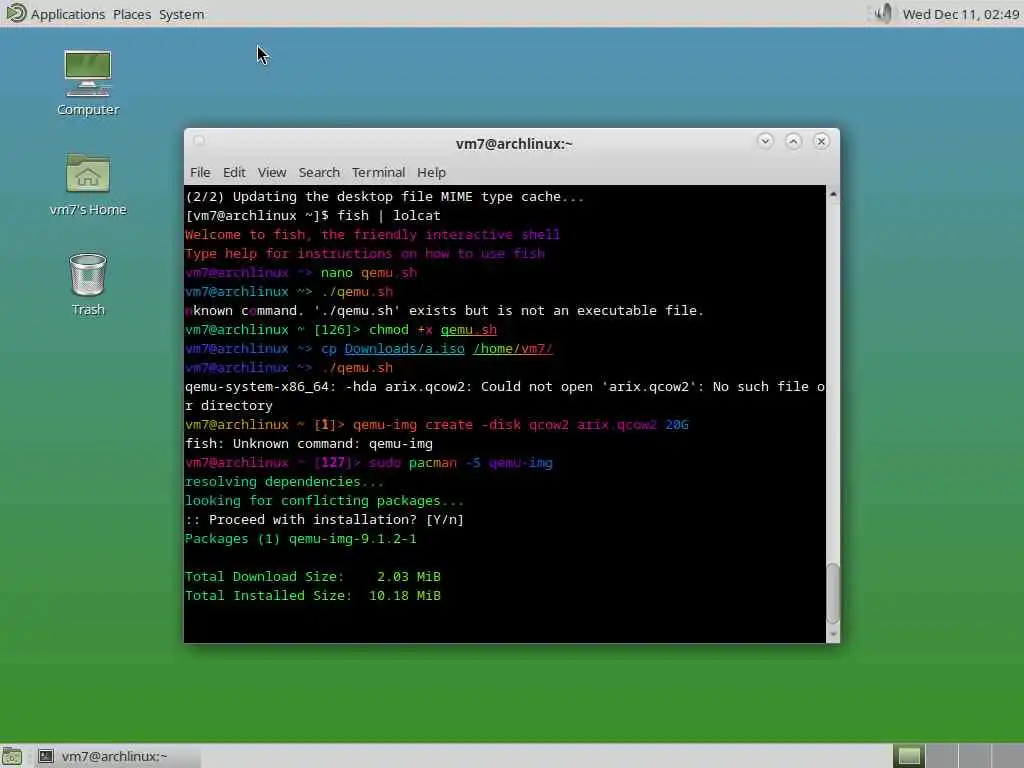1024x768 pixels.
Task: Open the terminal View menu
Action: coord(272,172)
